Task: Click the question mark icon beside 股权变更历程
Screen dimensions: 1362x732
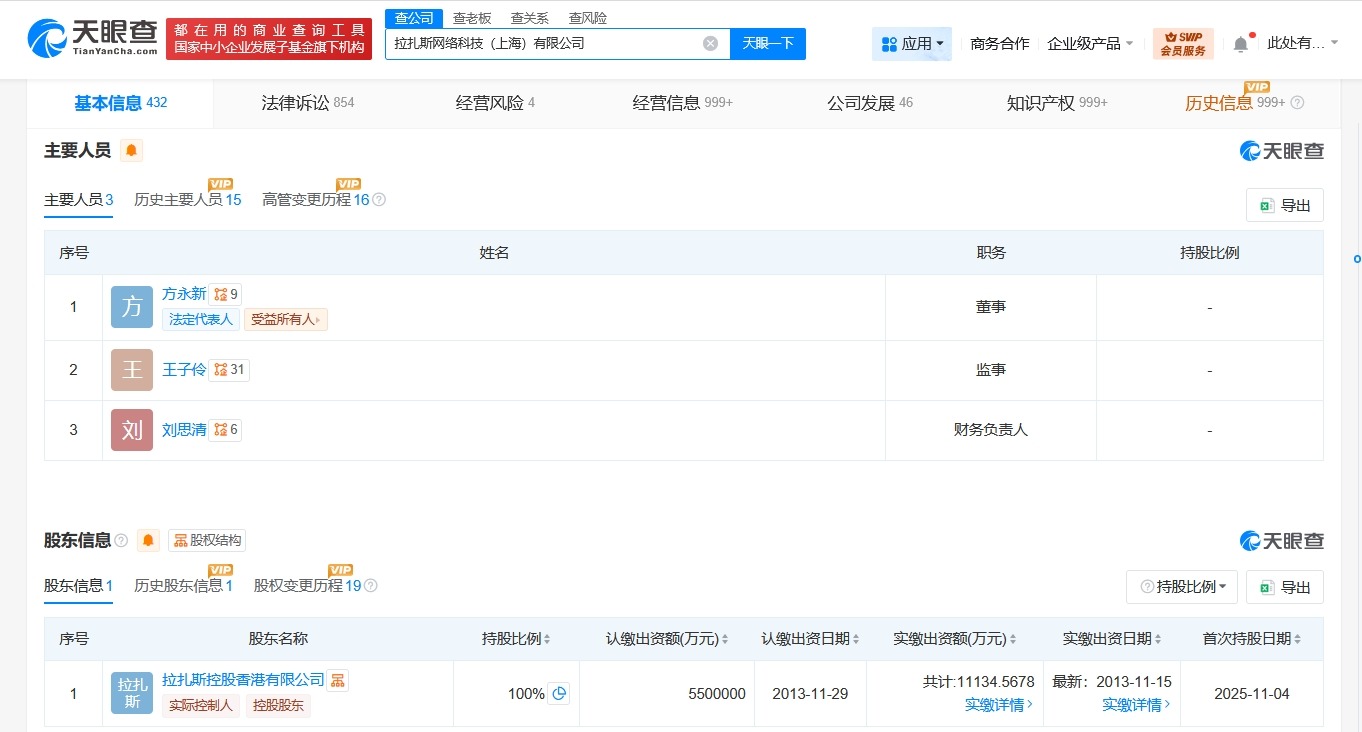Action: (370, 586)
